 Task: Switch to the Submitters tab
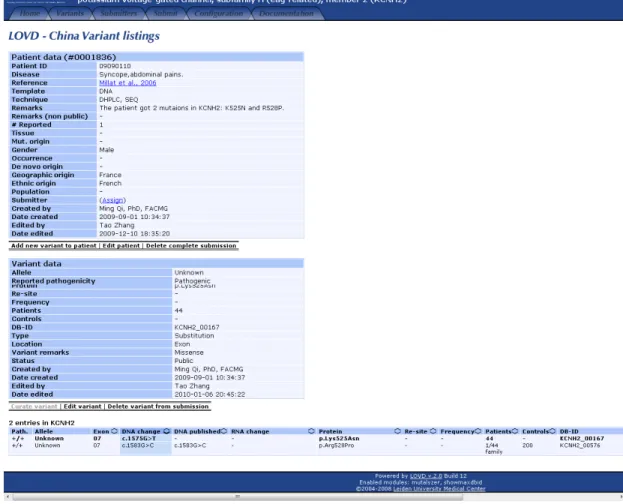[119, 14]
